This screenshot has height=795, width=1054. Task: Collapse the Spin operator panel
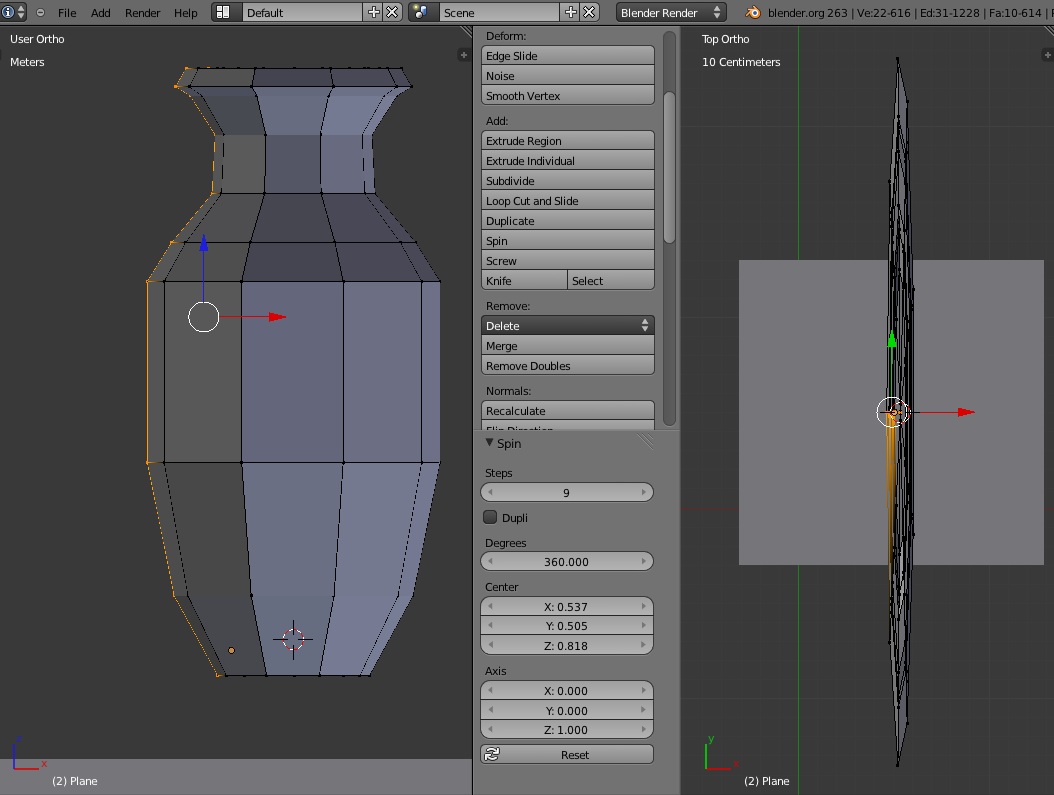pyautogui.click(x=490, y=443)
